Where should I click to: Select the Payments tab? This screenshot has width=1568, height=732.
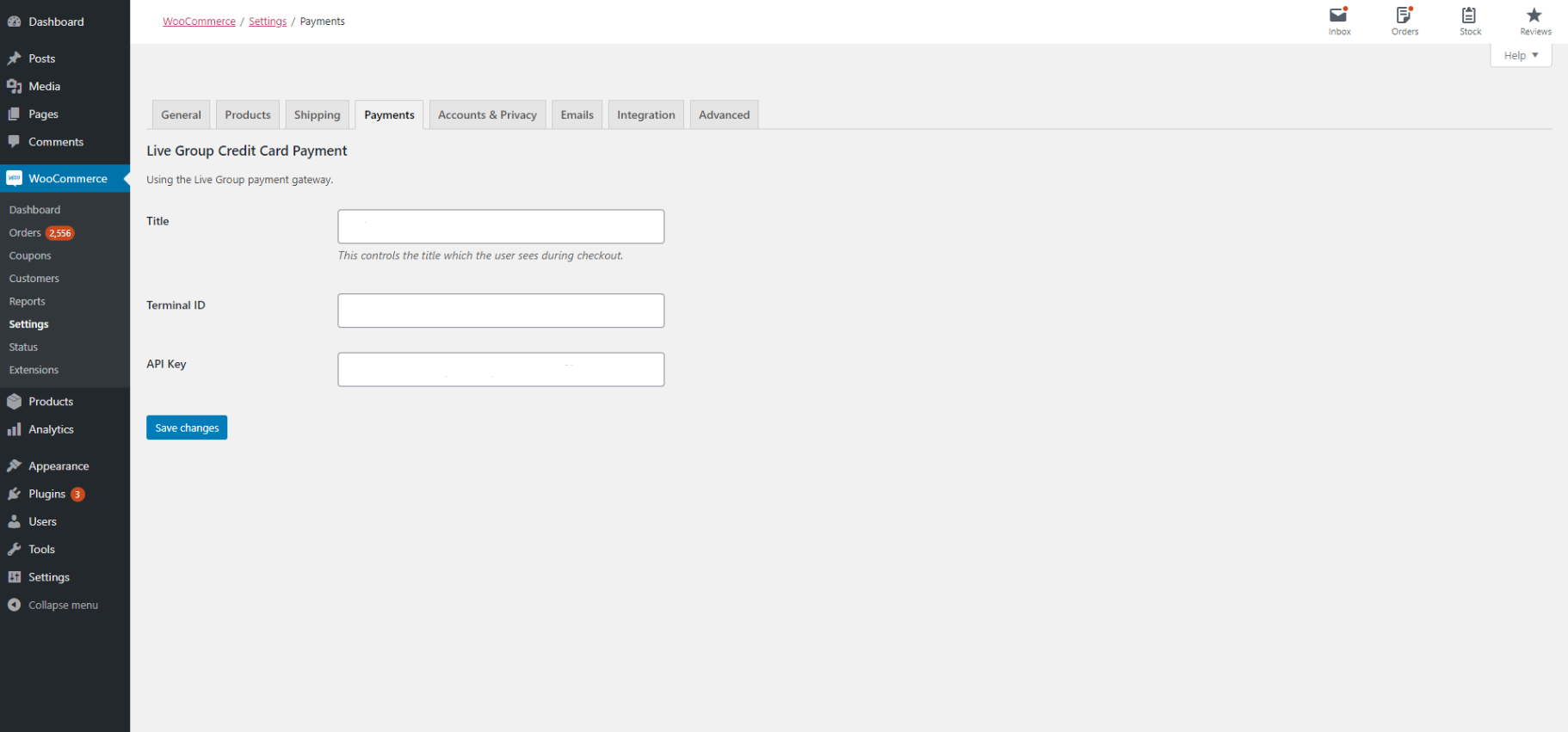click(x=389, y=114)
